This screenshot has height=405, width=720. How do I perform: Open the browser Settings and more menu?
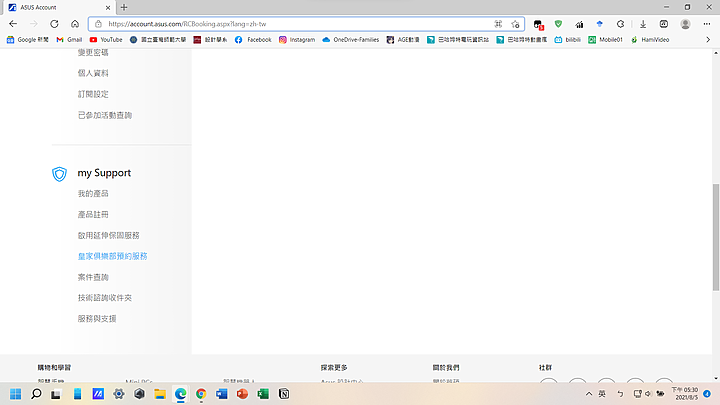pyautogui.click(x=707, y=24)
